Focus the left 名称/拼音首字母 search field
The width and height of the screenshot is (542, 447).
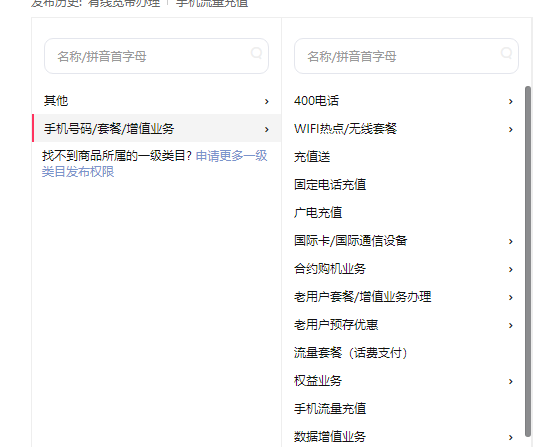pyautogui.click(x=156, y=56)
